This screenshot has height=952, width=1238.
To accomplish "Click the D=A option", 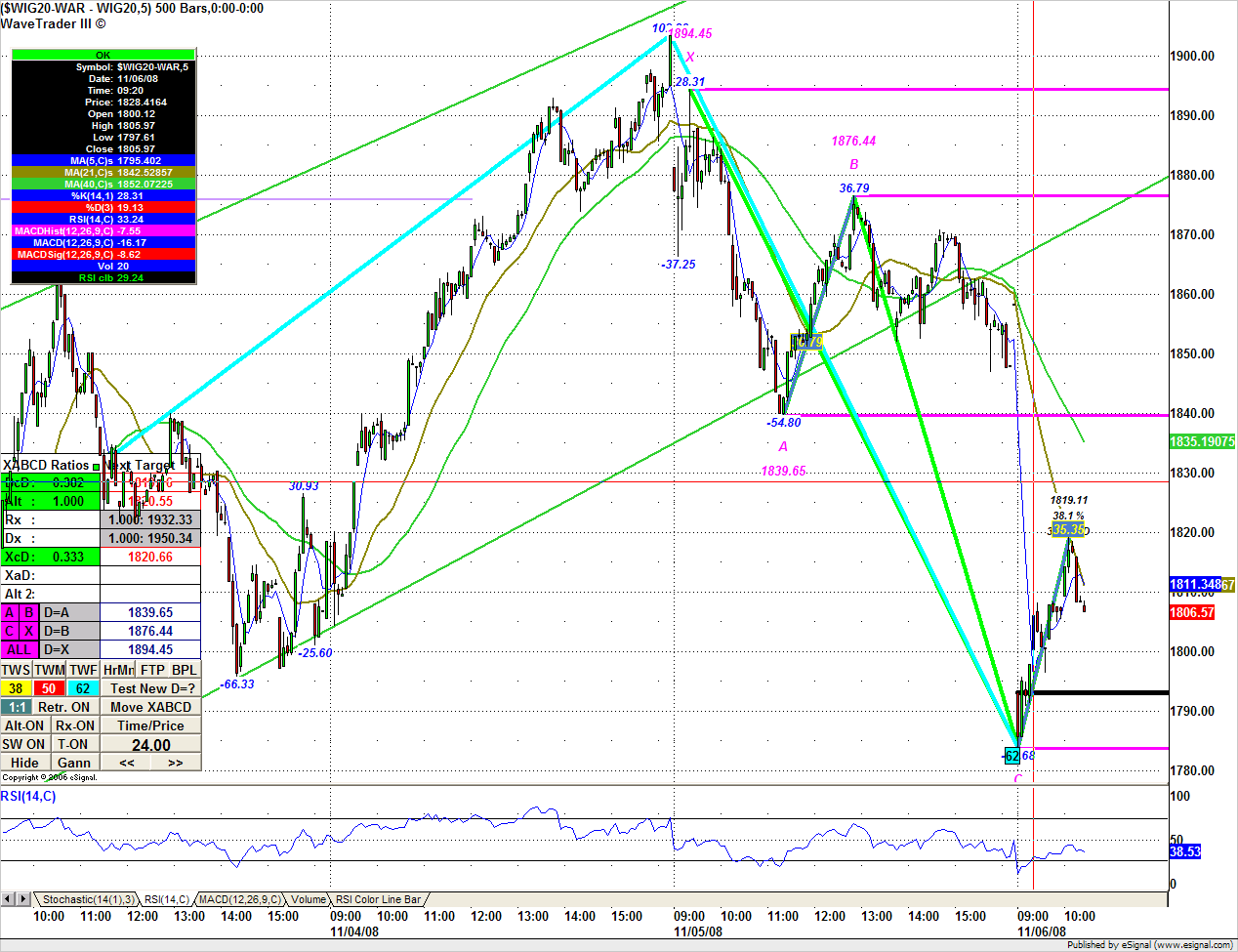I will 68,612.
